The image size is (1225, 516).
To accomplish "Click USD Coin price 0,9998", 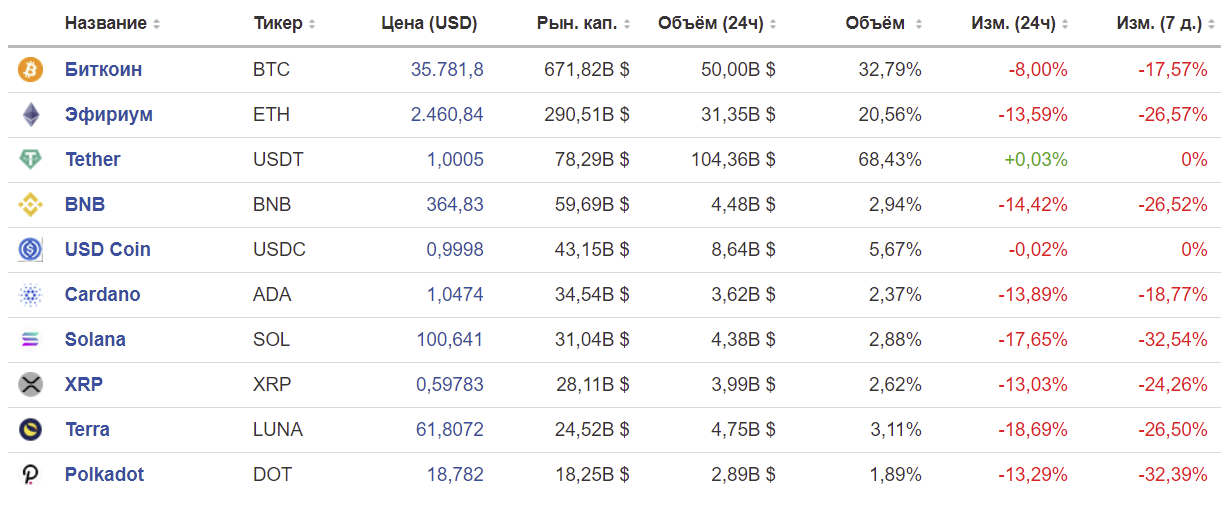I will tap(455, 250).
